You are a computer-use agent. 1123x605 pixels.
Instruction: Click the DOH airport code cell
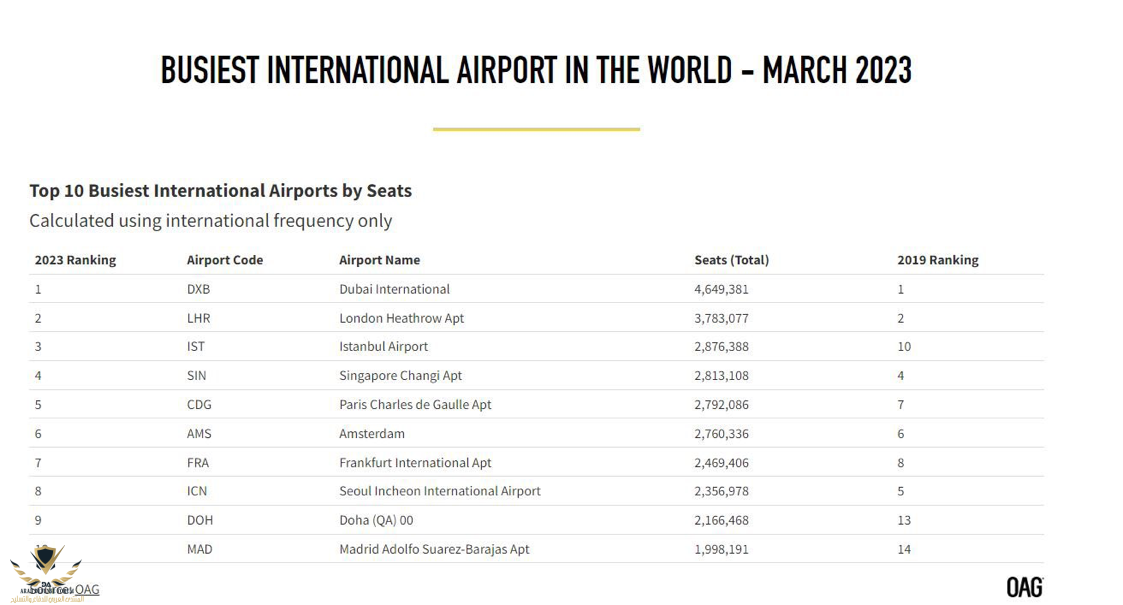pos(200,520)
